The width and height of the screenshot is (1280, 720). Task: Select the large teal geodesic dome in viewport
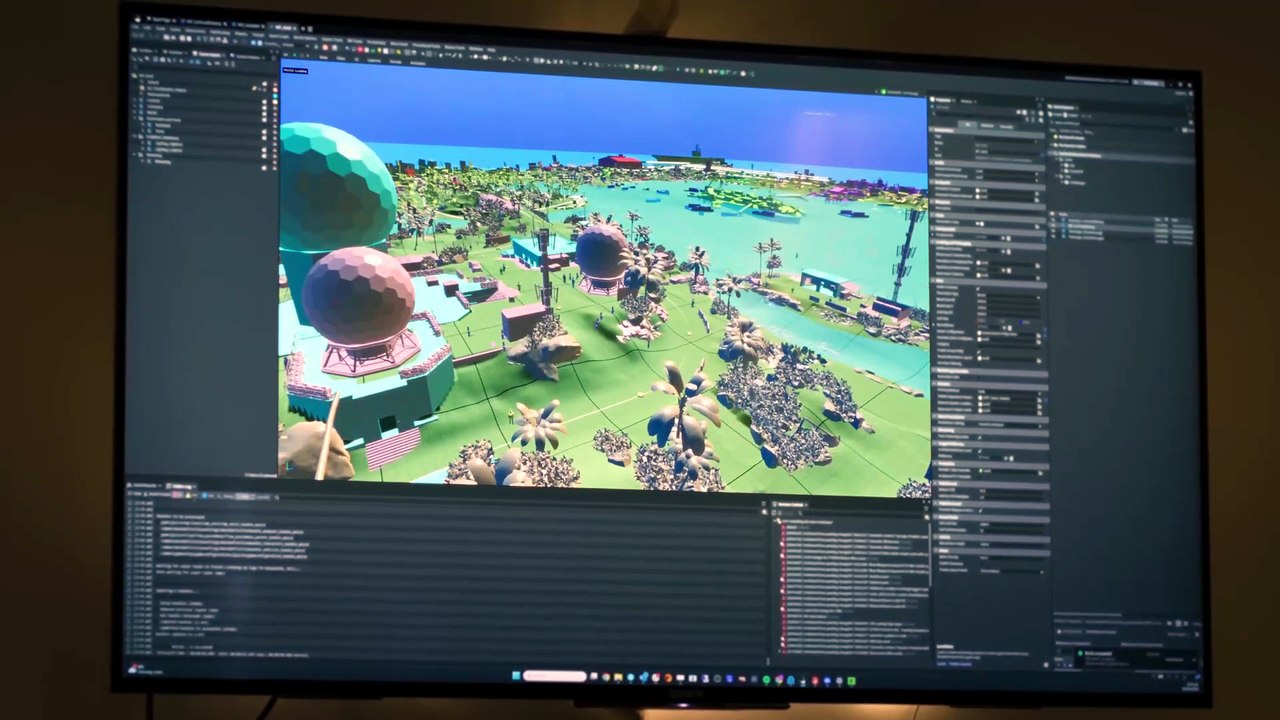click(x=333, y=188)
